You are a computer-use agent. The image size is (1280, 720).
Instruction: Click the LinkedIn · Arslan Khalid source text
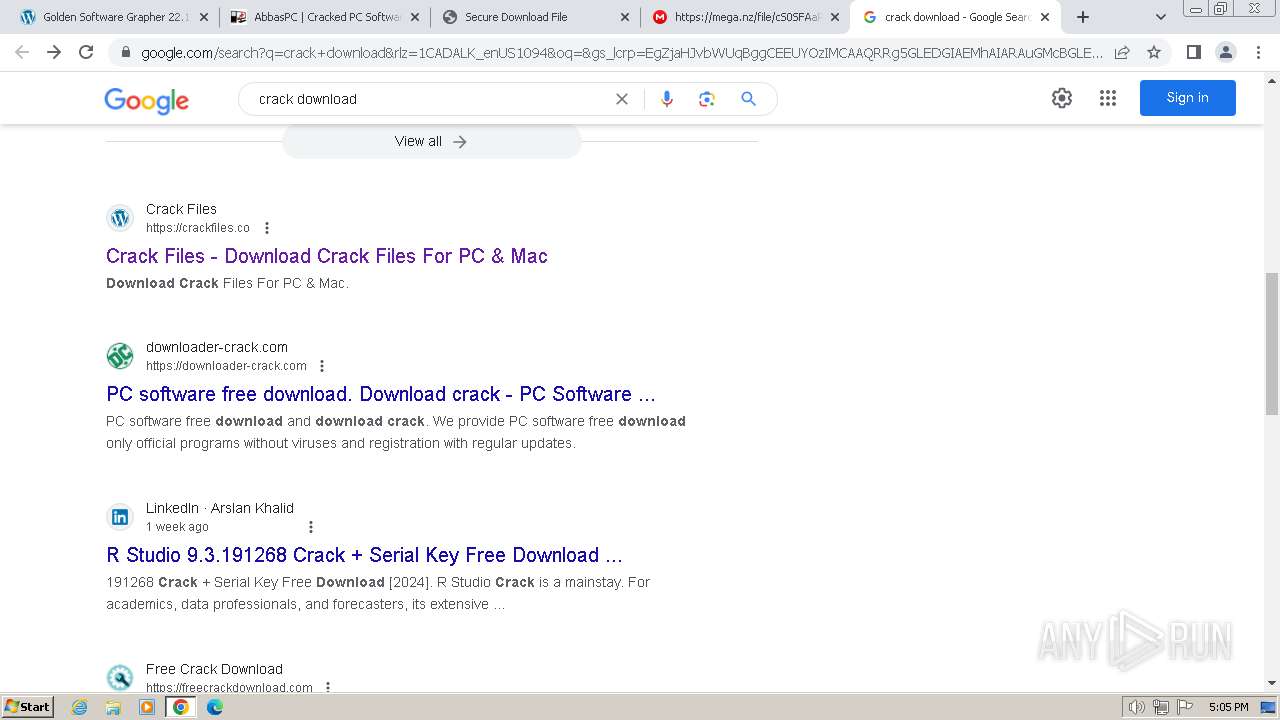coord(220,508)
